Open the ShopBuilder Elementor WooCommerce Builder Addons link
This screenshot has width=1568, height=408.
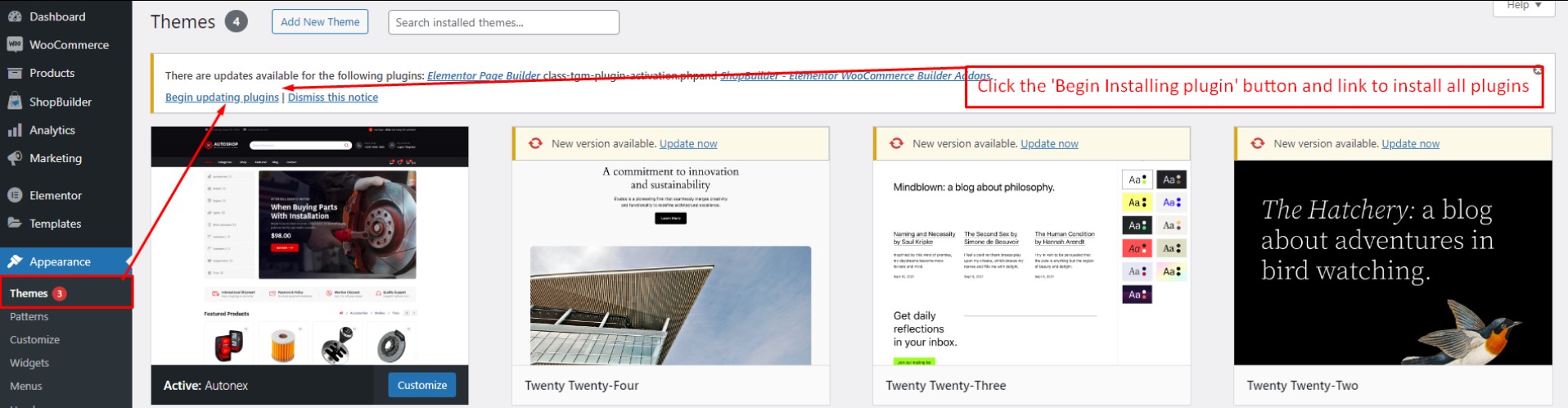click(856, 75)
